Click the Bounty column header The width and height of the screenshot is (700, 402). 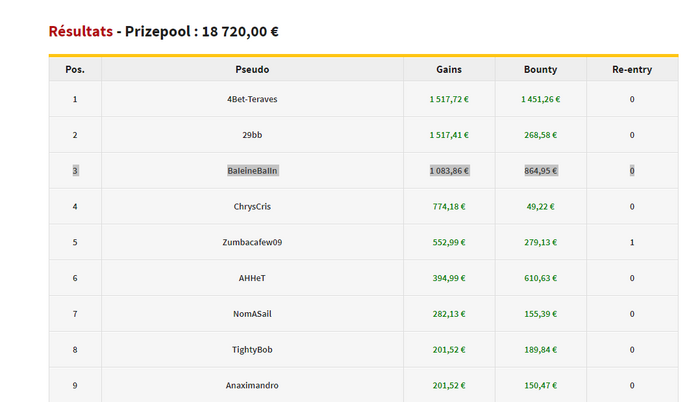(x=540, y=69)
